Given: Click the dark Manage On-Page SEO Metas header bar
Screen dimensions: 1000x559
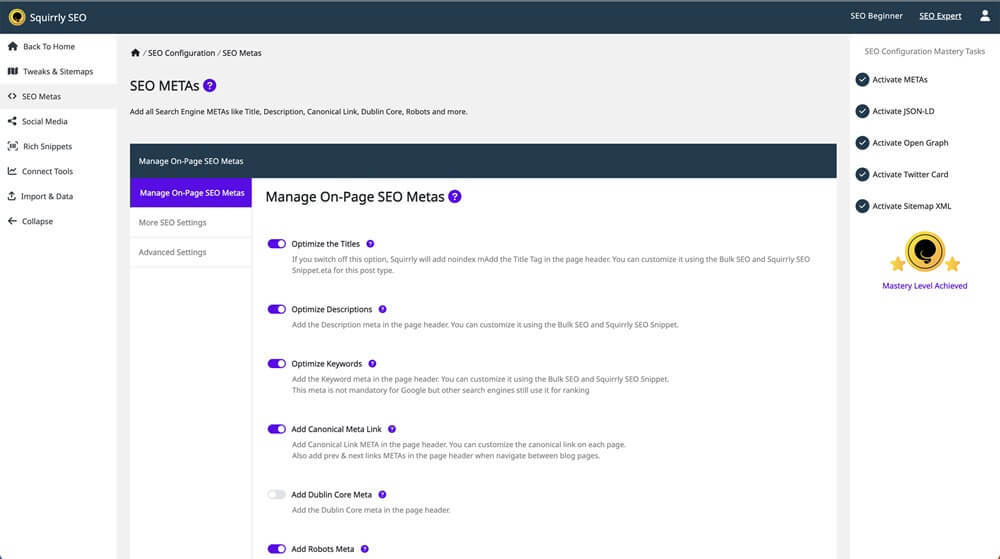Looking at the screenshot, I should [483, 161].
